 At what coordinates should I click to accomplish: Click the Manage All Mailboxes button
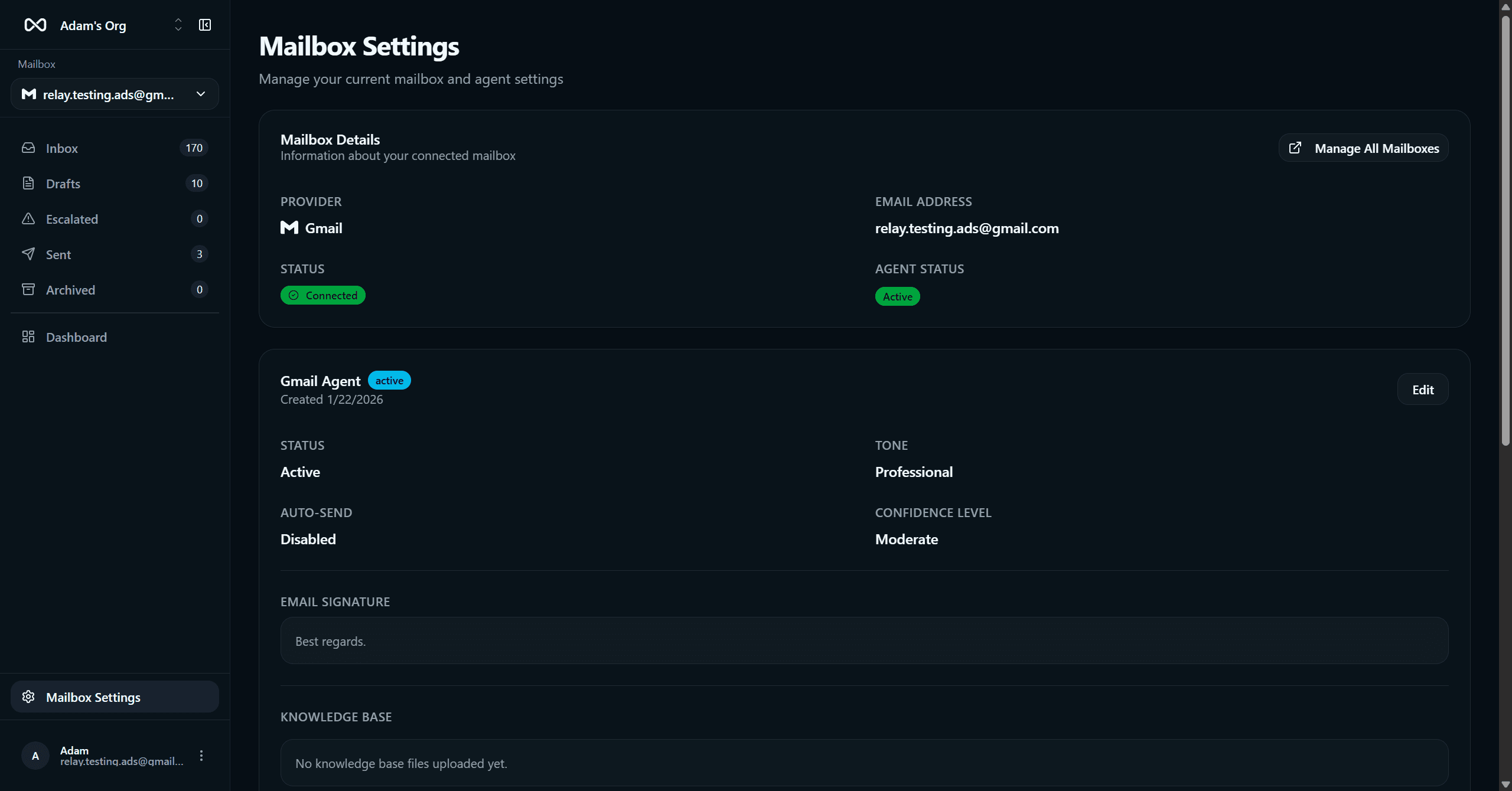pos(1363,148)
